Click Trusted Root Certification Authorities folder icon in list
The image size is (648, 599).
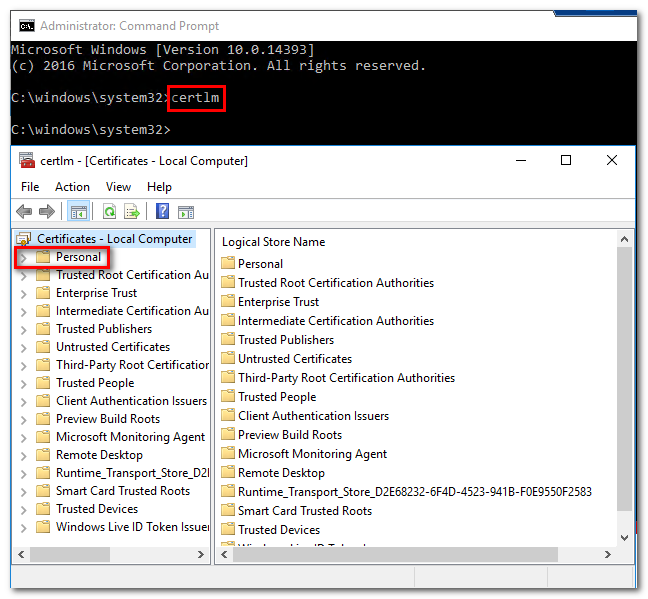click(x=228, y=282)
